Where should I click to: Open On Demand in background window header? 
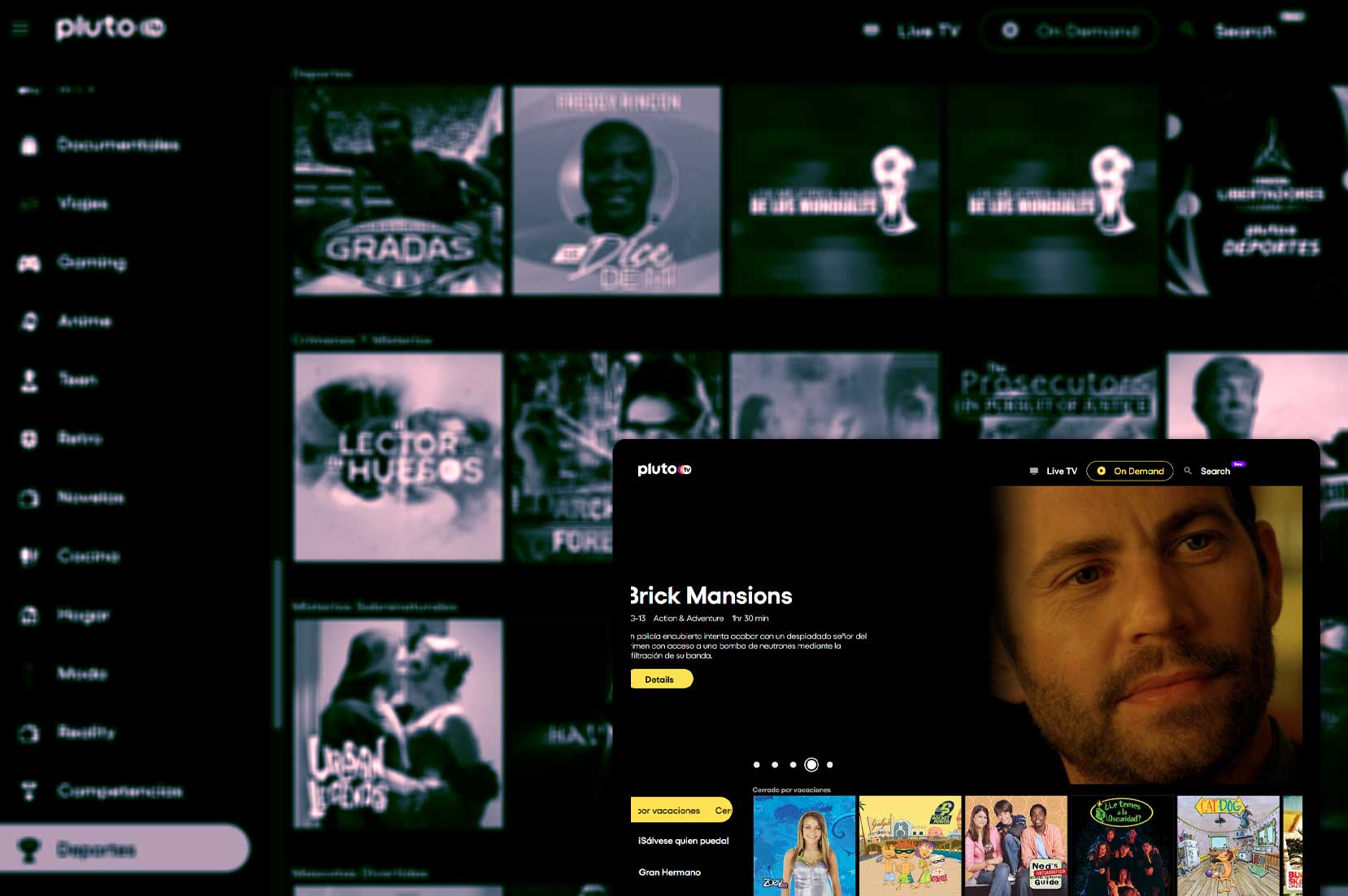[1068, 31]
